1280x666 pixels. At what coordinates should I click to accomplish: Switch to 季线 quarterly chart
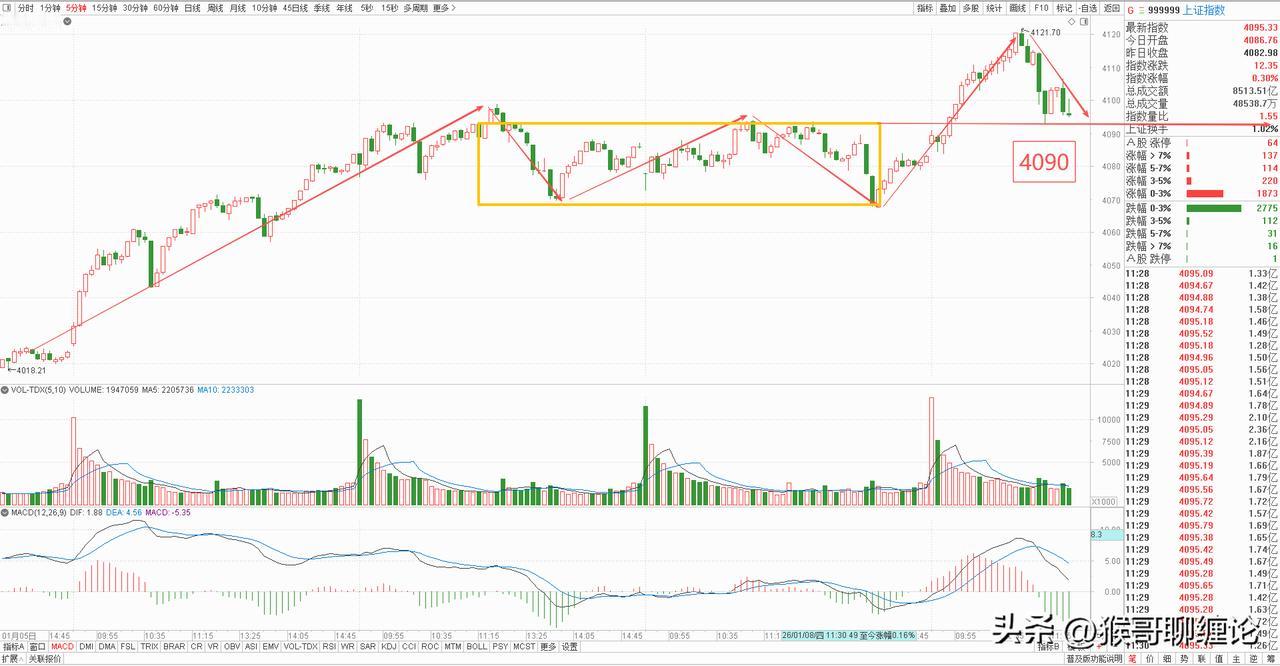(321, 8)
